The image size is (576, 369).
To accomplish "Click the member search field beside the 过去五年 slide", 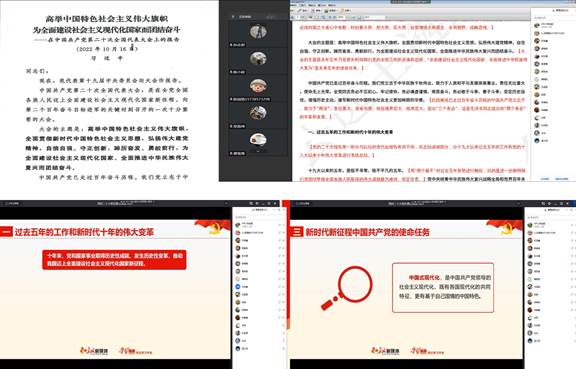I will (259, 217).
